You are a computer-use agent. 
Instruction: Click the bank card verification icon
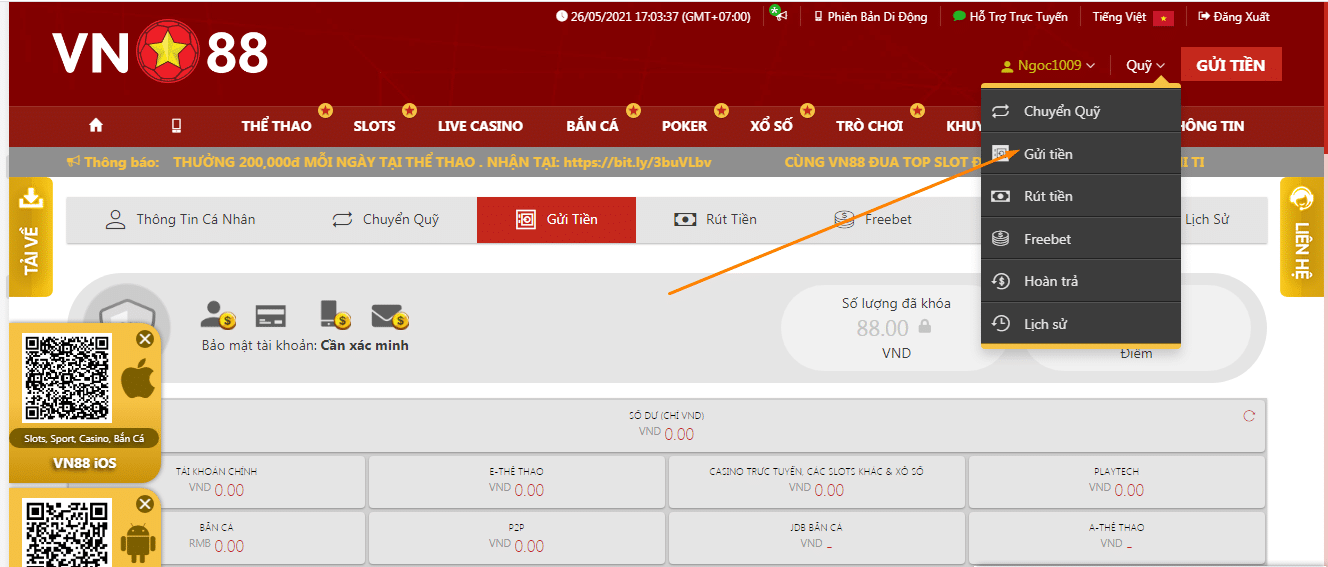click(270, 315)
